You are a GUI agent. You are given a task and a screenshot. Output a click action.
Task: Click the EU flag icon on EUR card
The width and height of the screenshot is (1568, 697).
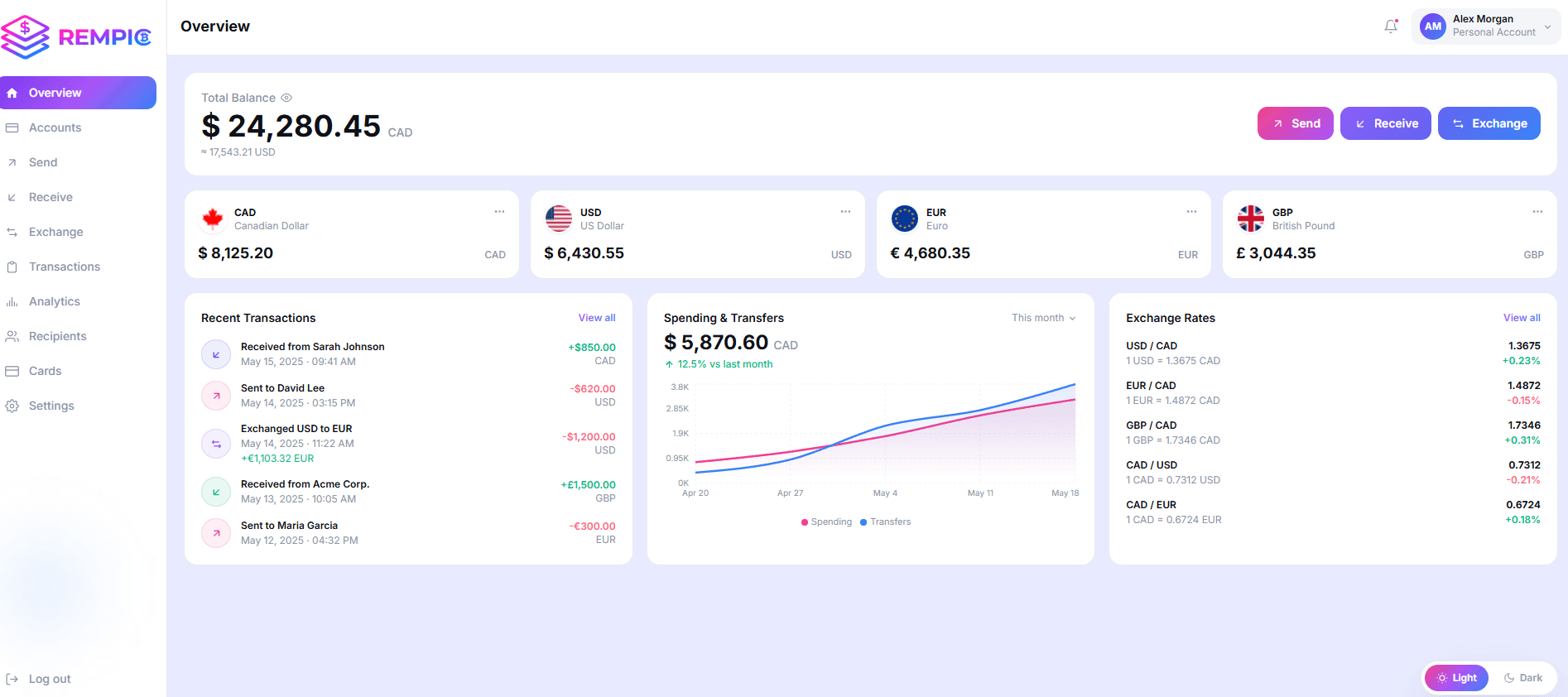(905, 219)
